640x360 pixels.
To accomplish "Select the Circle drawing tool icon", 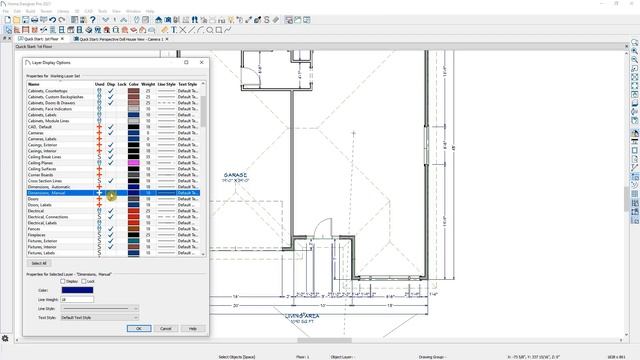I will (209, 30).
